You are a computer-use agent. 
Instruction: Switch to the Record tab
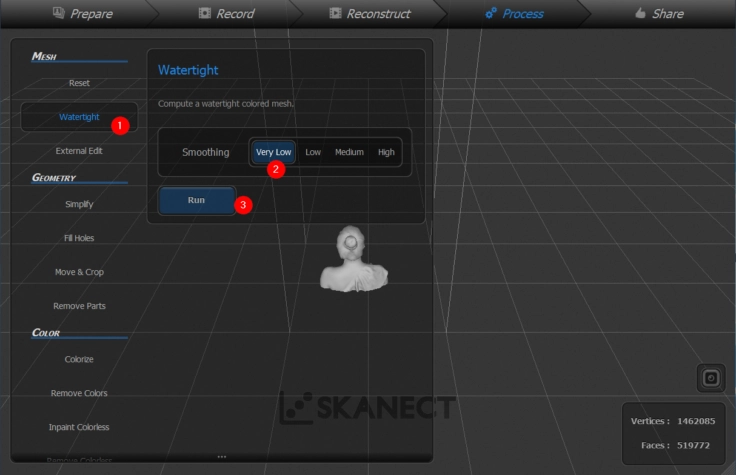226,14
